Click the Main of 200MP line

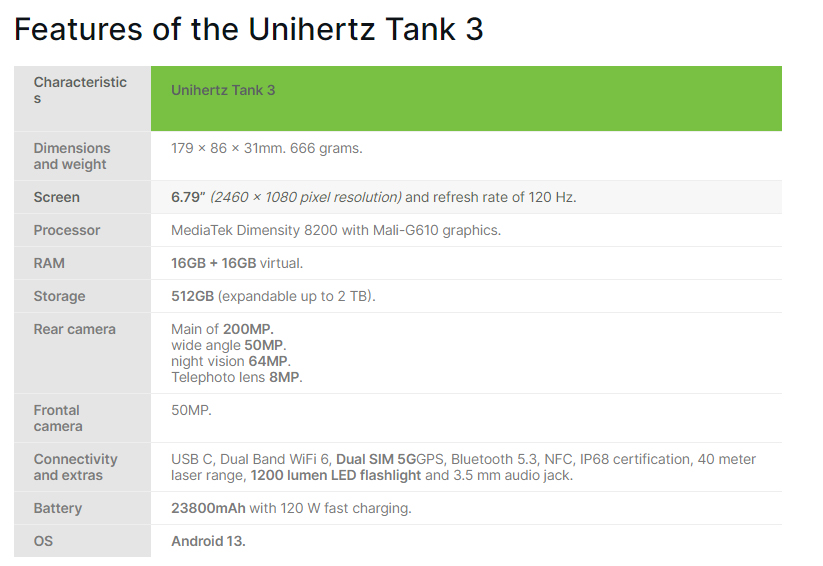222,329
